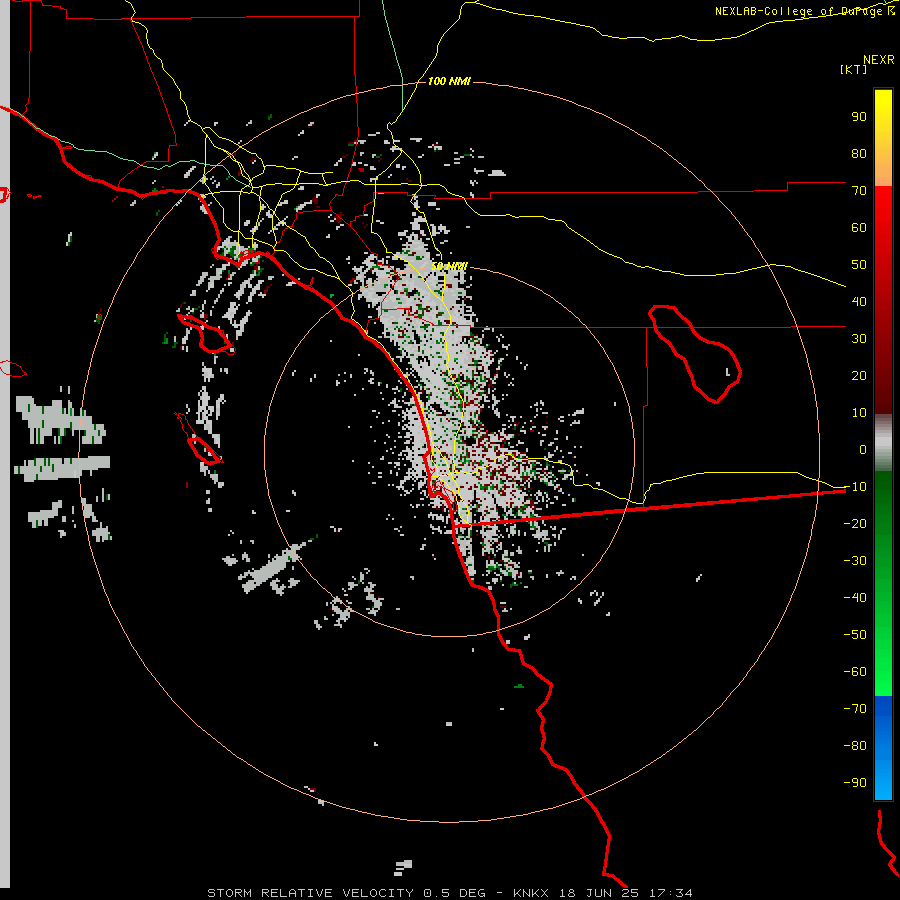Select the -80 value on the velocity scale

[x=855, y=746]
